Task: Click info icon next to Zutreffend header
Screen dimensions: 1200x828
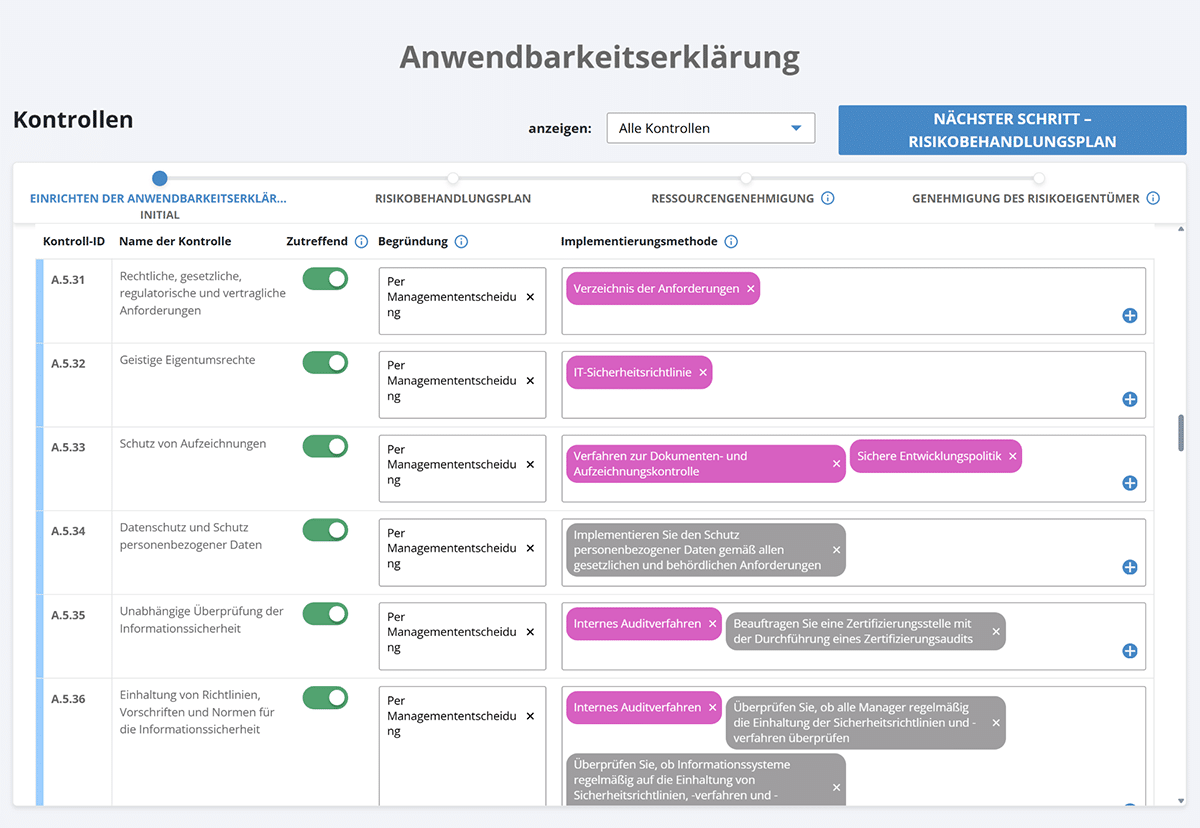Action: pos(362,242)
